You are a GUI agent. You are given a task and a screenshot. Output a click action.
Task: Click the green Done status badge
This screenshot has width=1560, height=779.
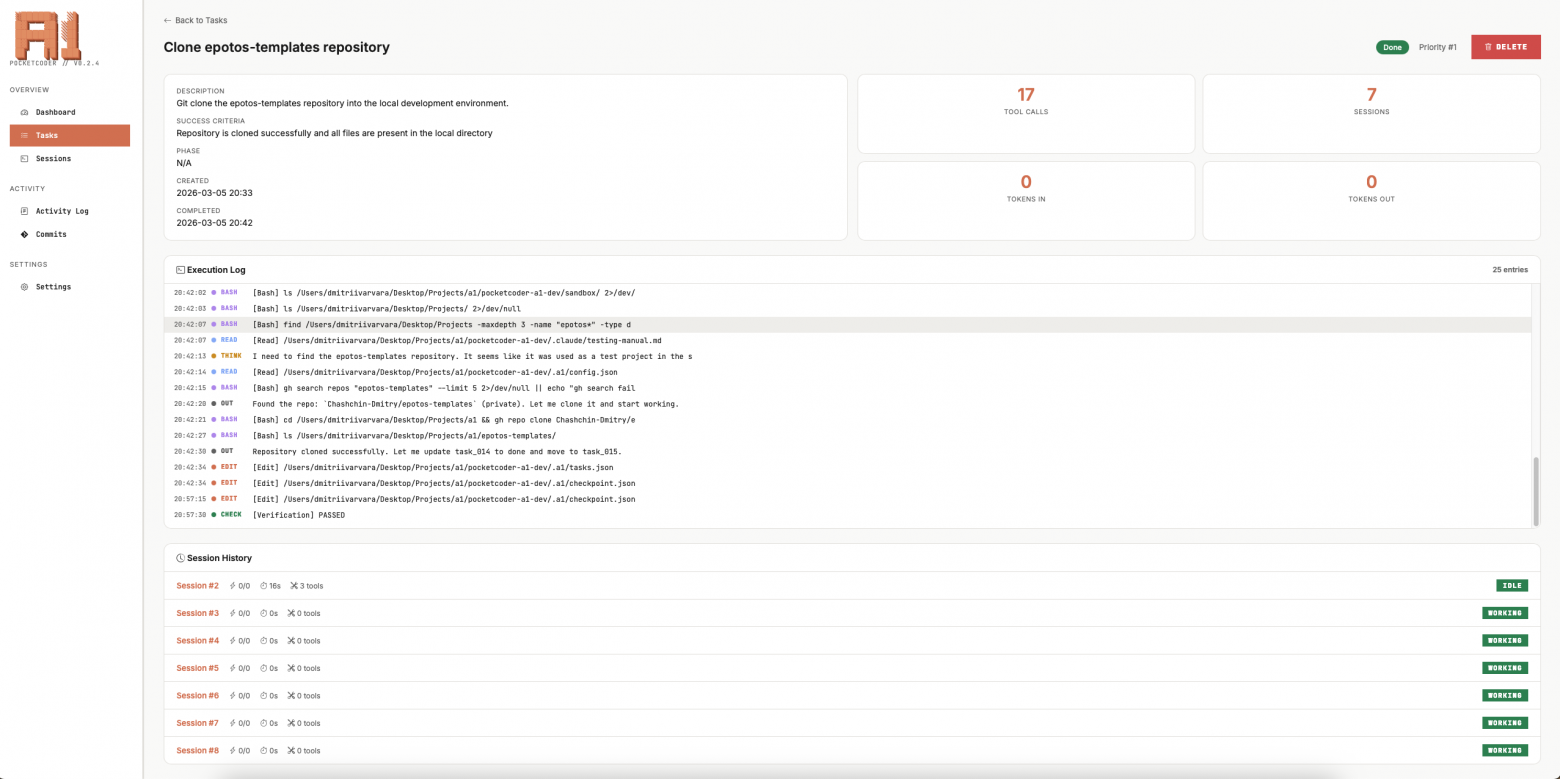coord(1392,47)
